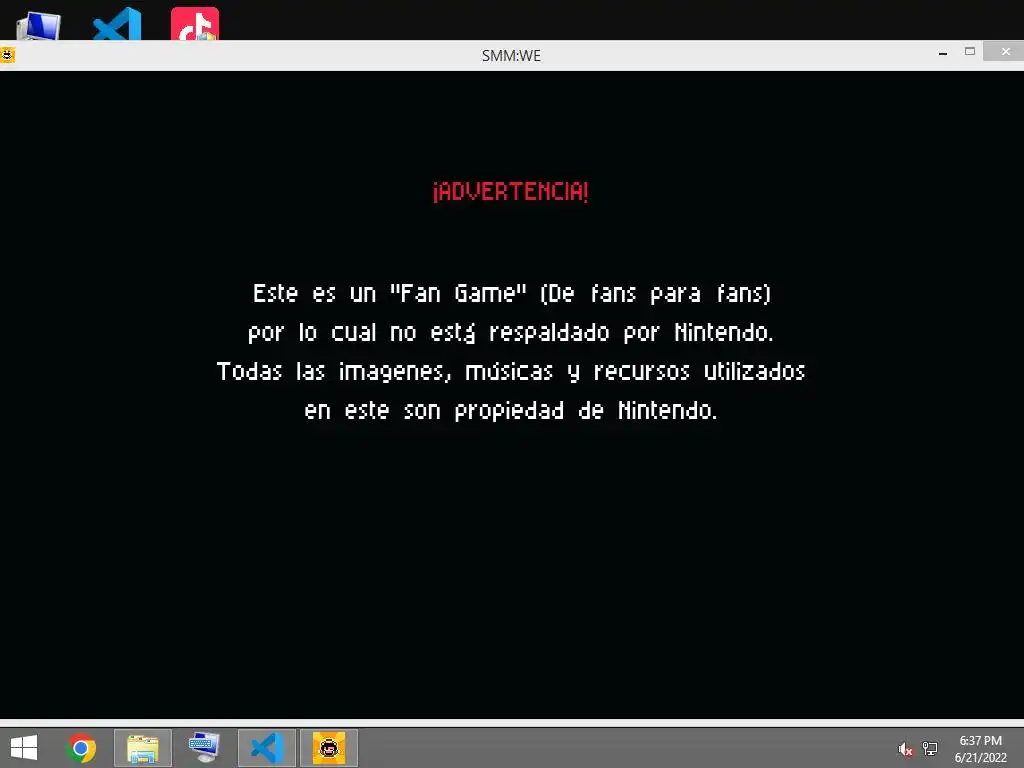Launch Google Chrome from the taskbar
This screenshot has width=1024, height=768.
tap(81, 748)
